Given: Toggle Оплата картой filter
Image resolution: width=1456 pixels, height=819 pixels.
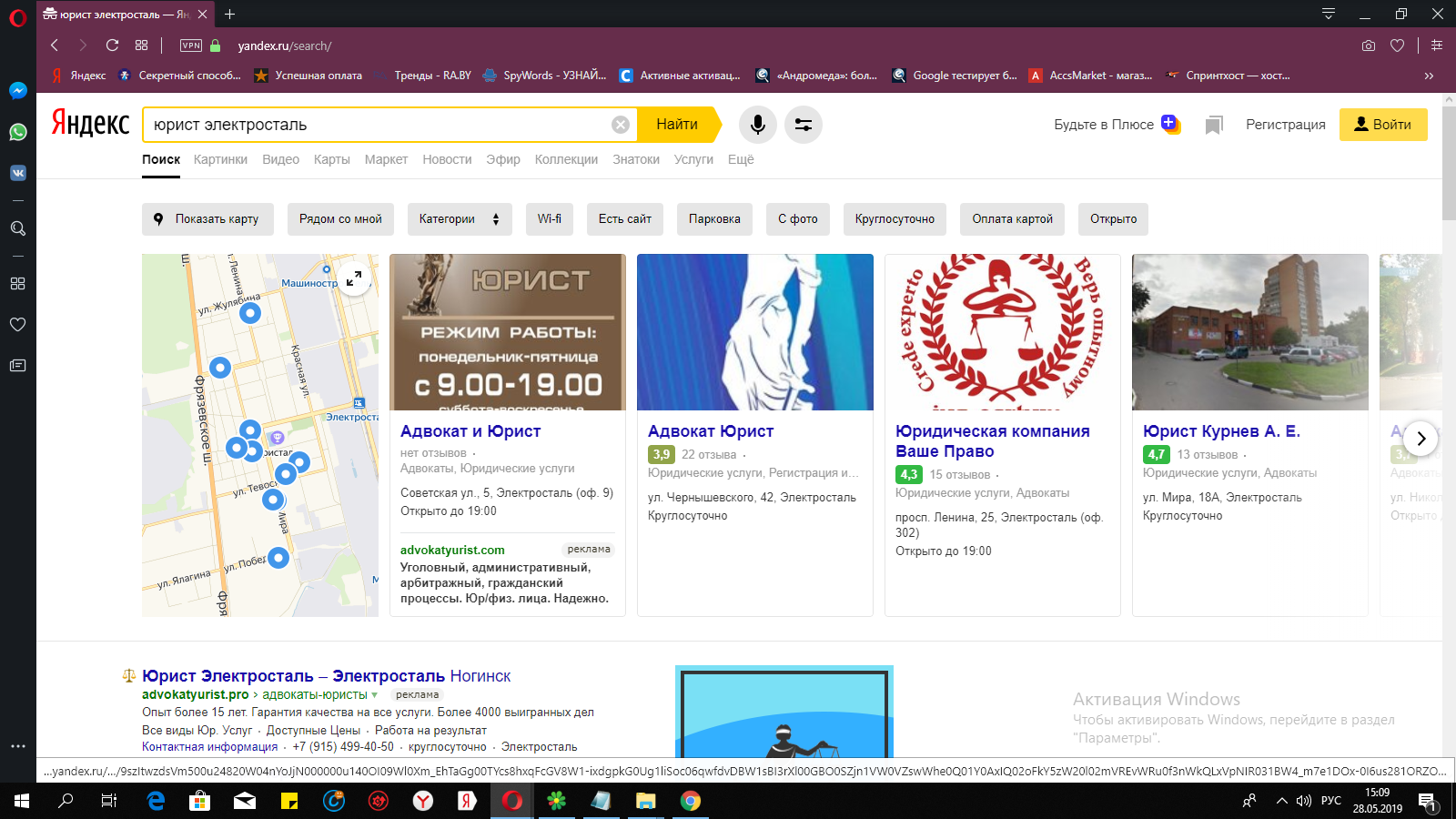Looking at the screenshot, I should [x=1012, y=219].
